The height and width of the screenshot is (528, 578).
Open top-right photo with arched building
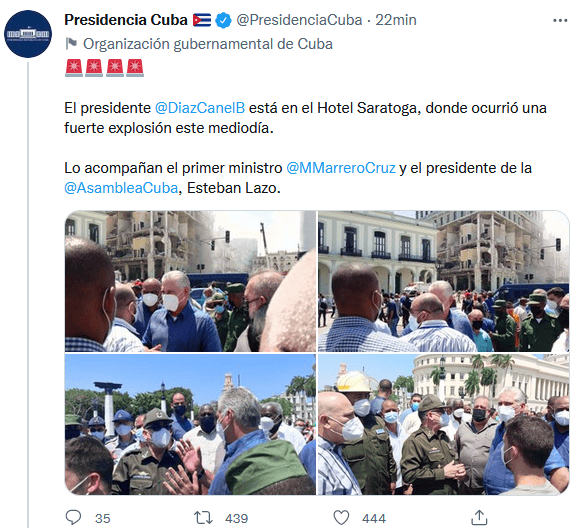pos(443,281)
